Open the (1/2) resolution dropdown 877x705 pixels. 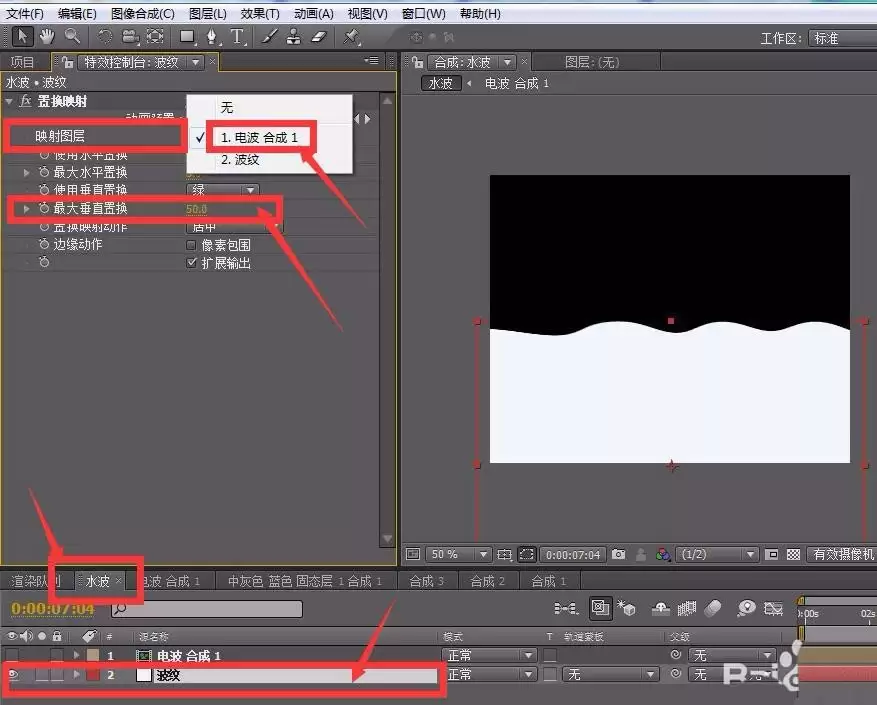[x=717, y=554]
